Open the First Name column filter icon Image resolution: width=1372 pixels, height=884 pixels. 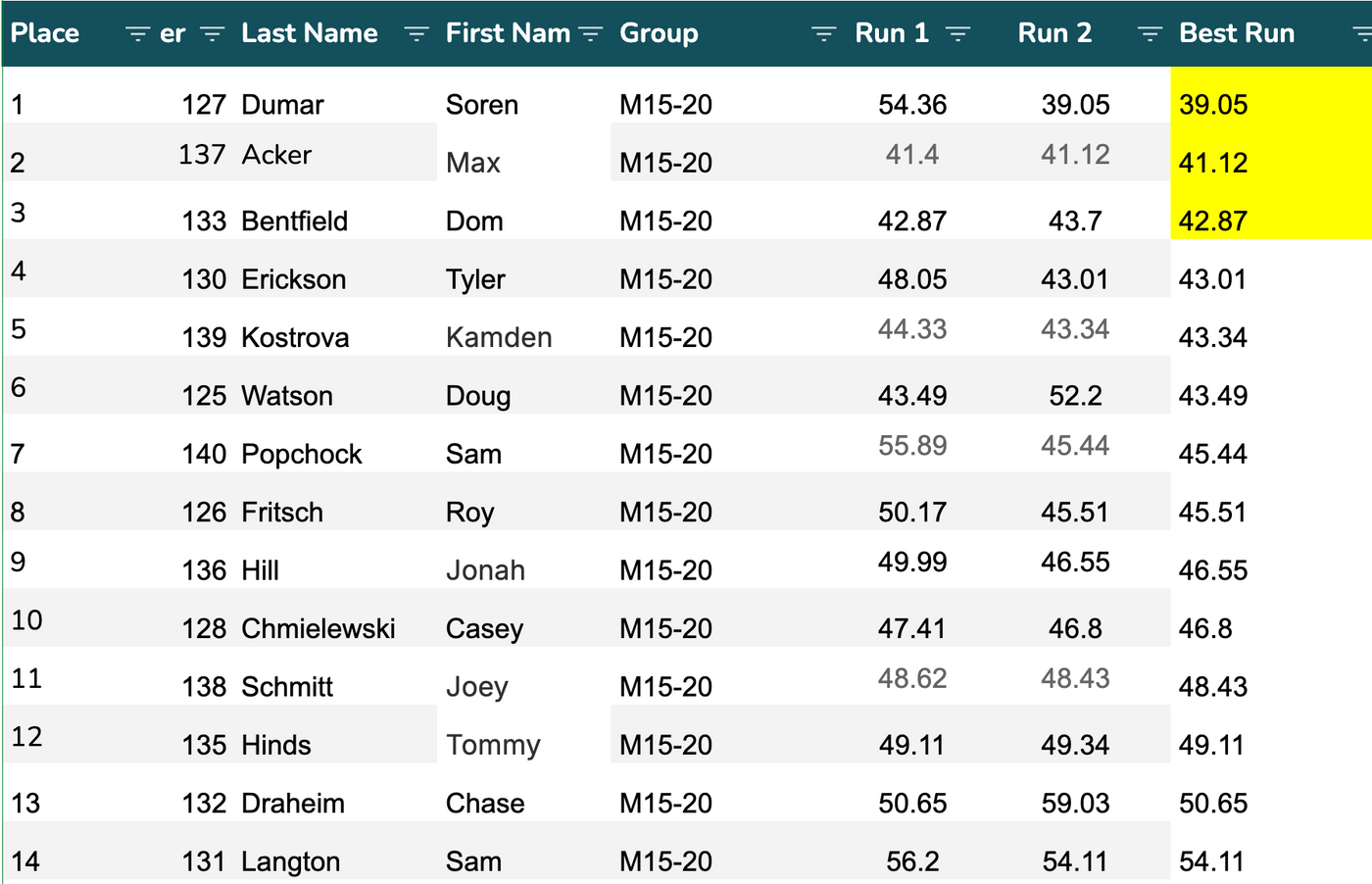590,34
